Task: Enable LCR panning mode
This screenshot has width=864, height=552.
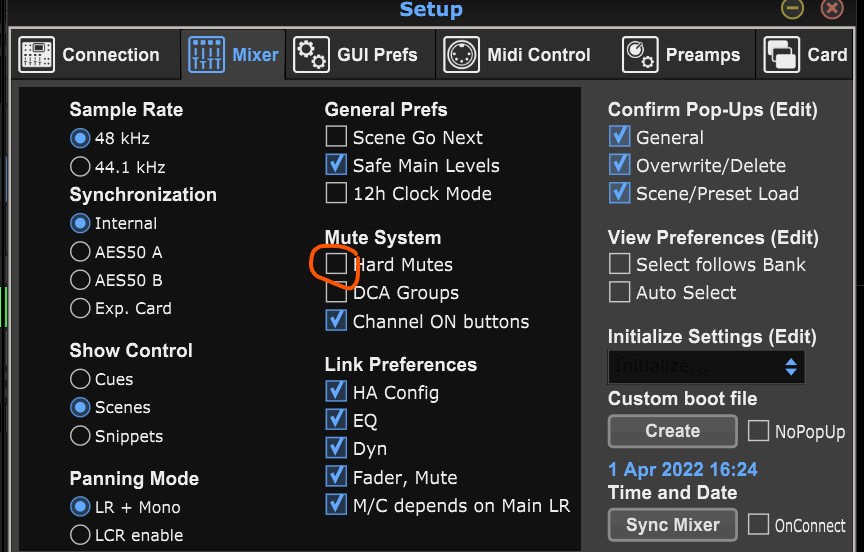Action: point(80,535)
